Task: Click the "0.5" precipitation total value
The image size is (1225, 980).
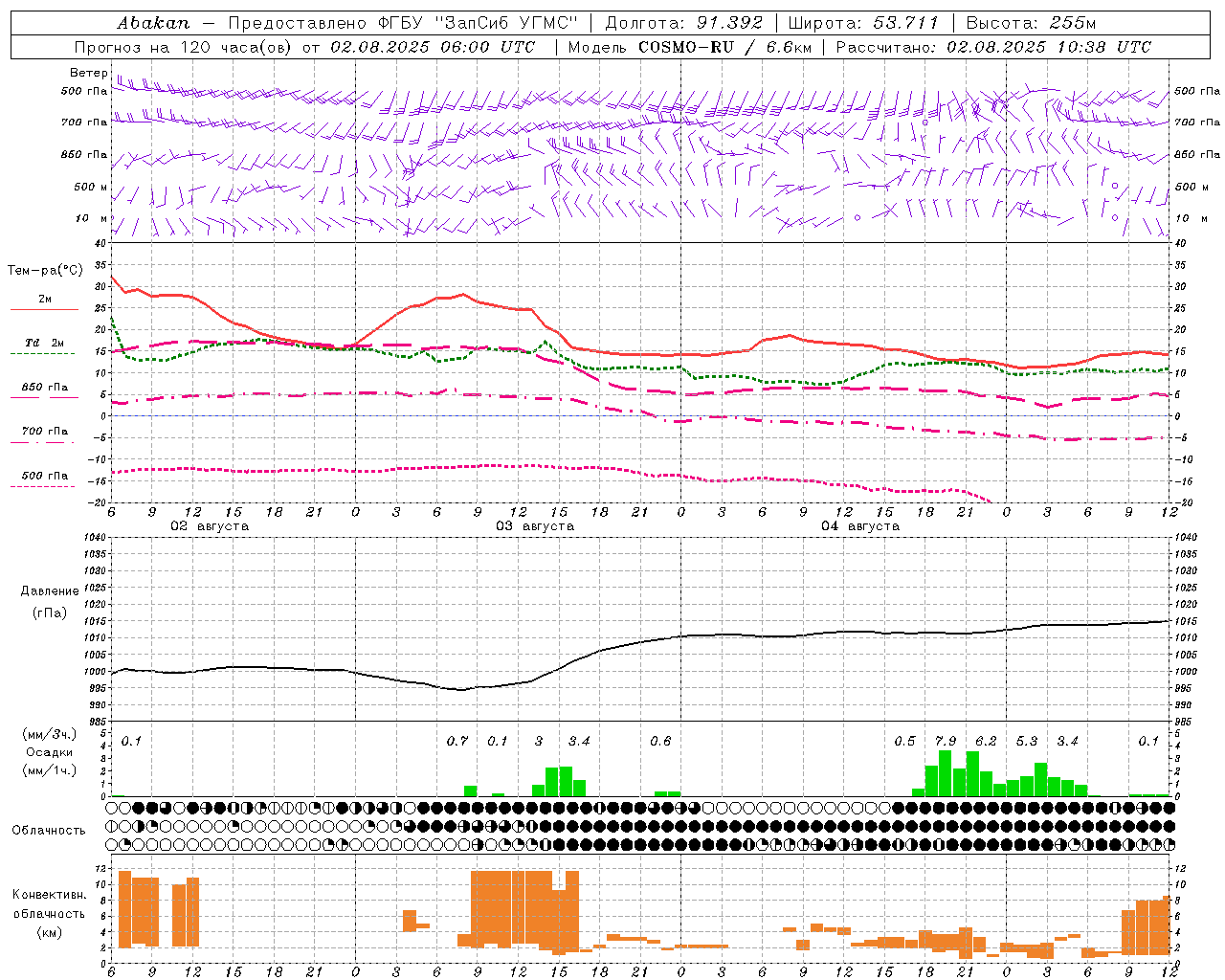Action: (x=904, y=742)
